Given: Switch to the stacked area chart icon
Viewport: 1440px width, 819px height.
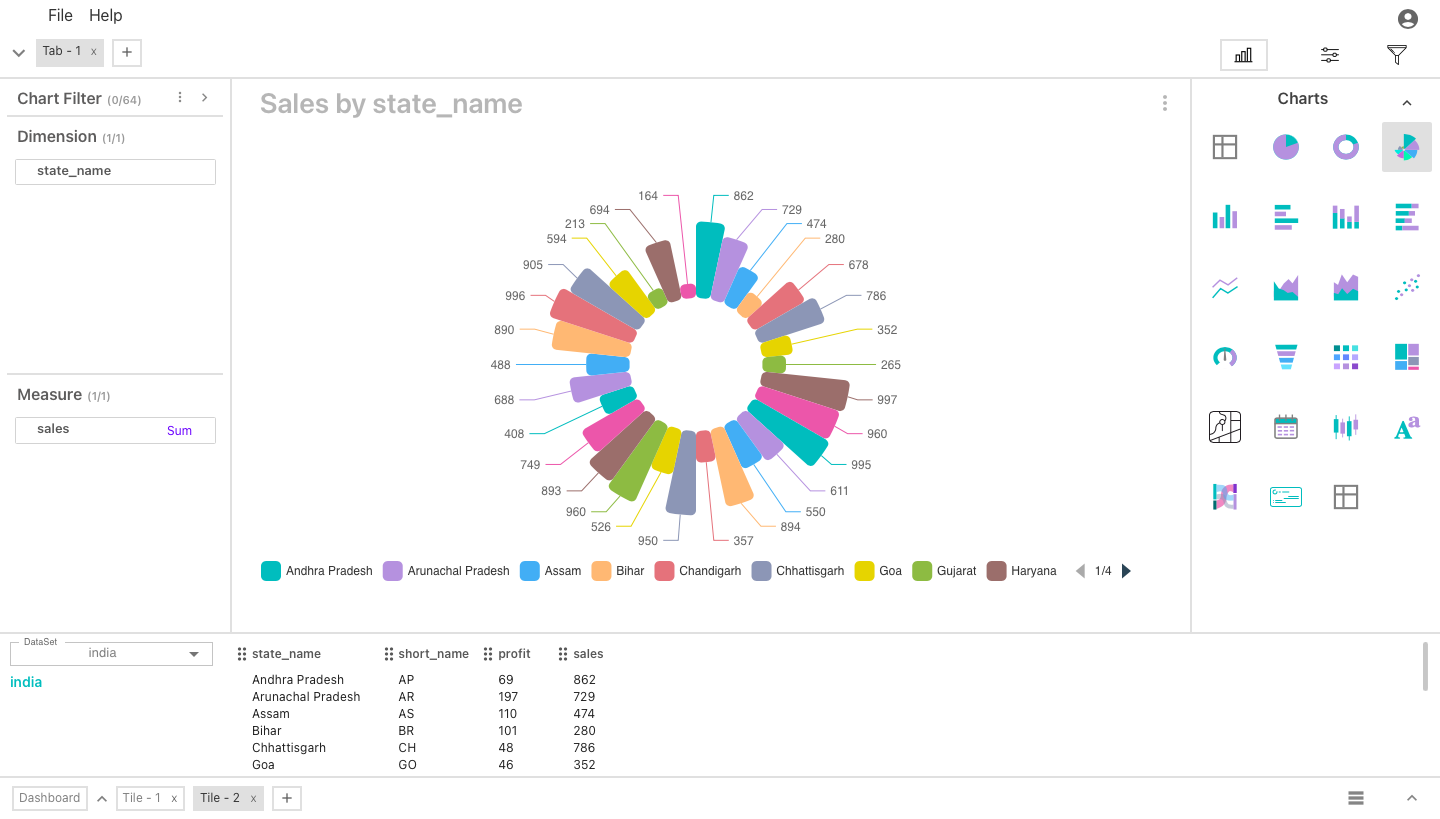Looking at the screenshot, I should click(x=1346, y=288).
